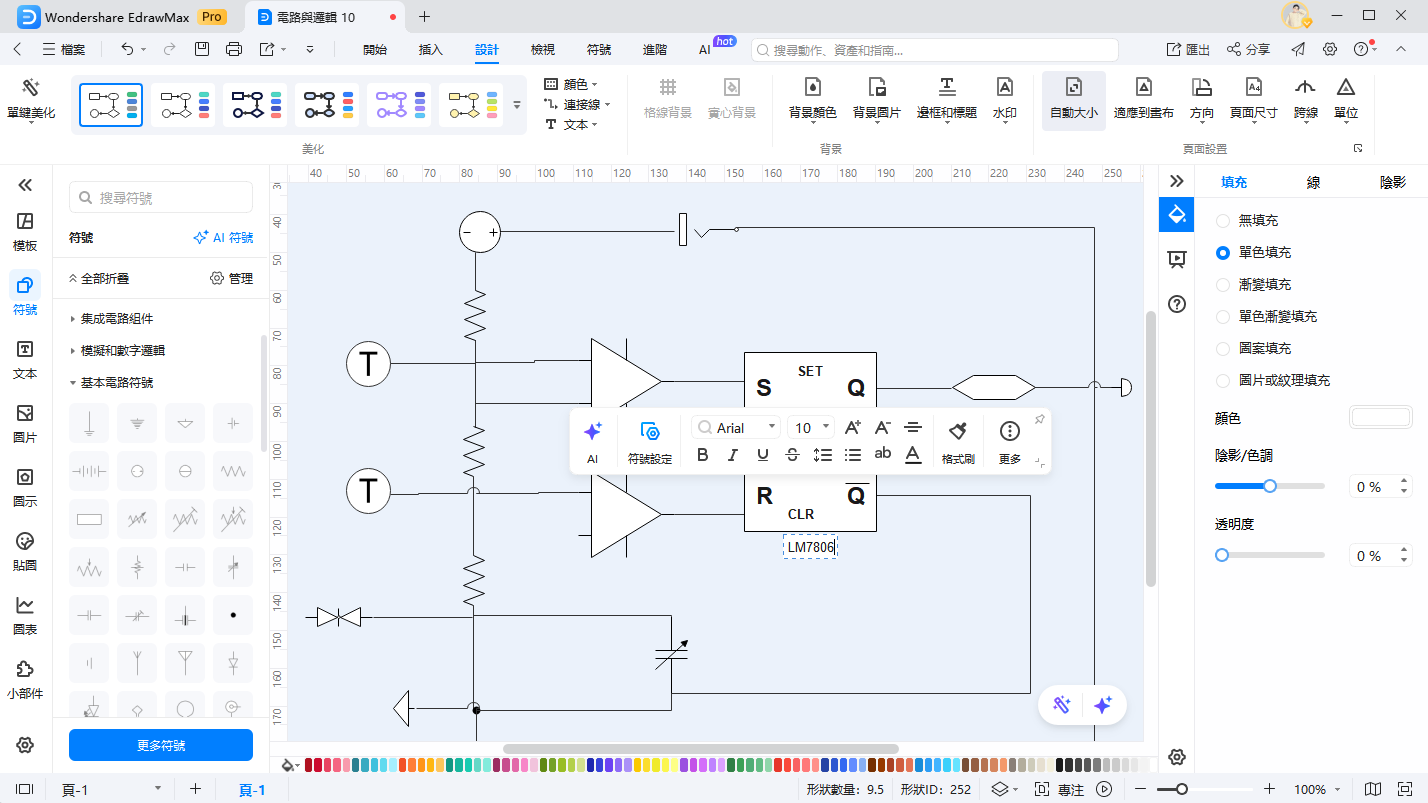Open the Connector (連接線) dropdown
Image resolution: width=1428 pixels, height=803 pixels.
click(576, 104)
